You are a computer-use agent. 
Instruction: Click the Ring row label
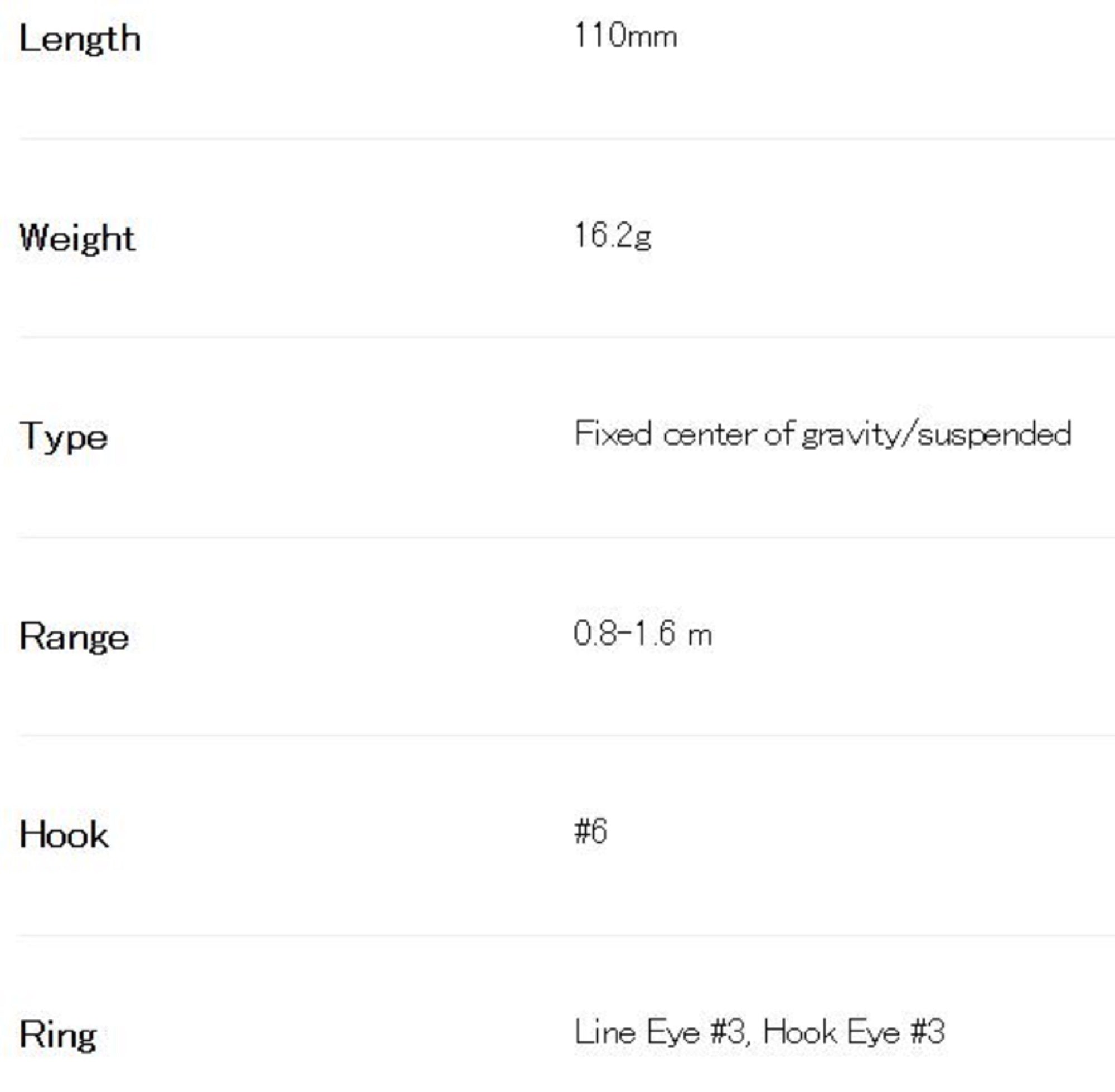[x=58, y=1035]
